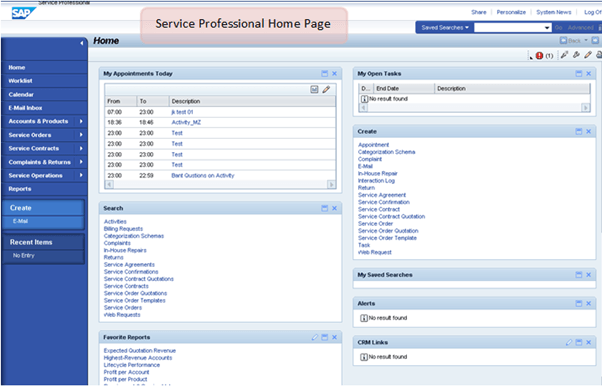Minimize the My Open Tasks tile
The image size is (602, 387).
click(x=579, y=73)
